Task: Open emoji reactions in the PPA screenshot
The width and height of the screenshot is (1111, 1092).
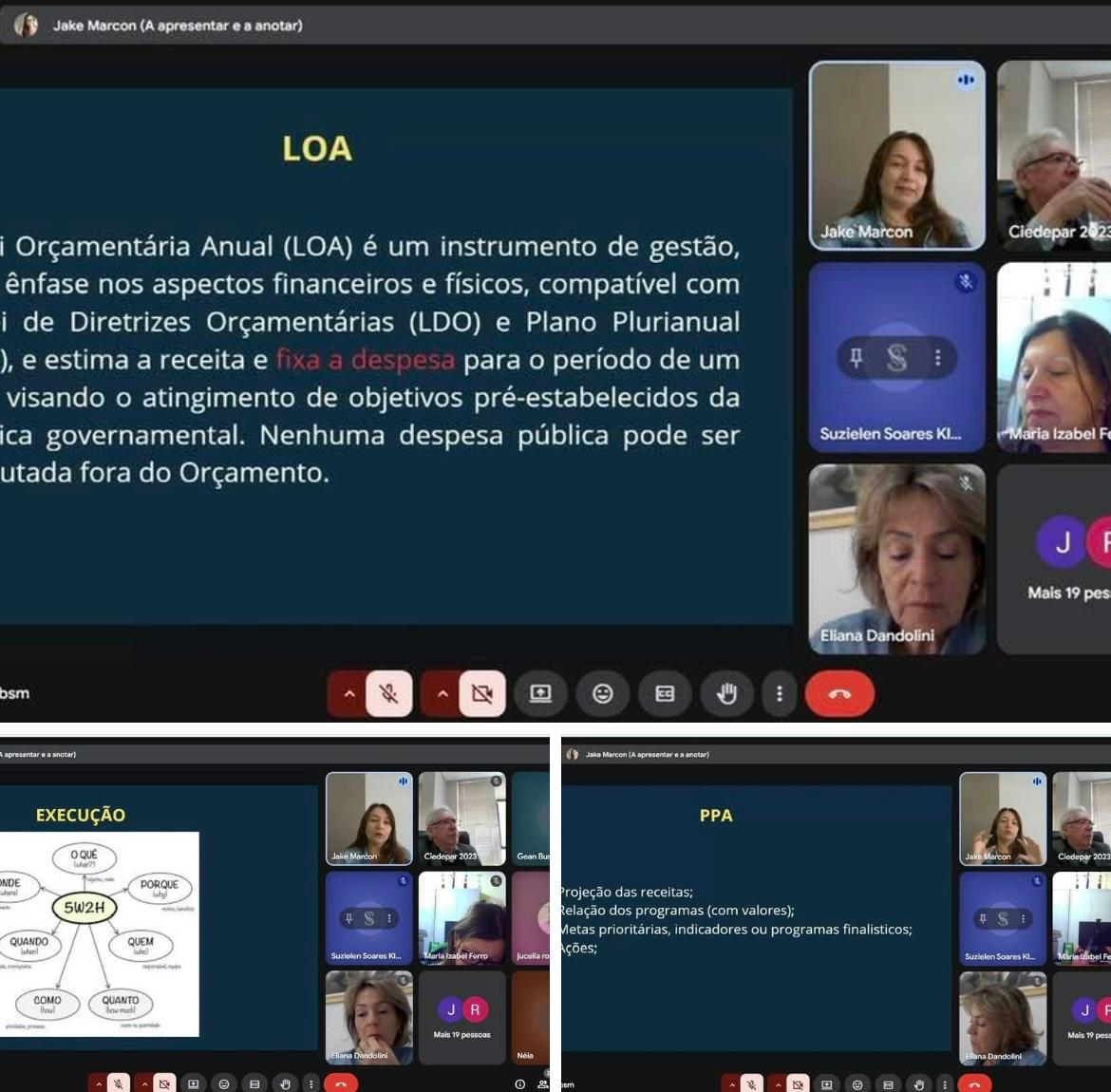Action: [x=857, y=1083]
